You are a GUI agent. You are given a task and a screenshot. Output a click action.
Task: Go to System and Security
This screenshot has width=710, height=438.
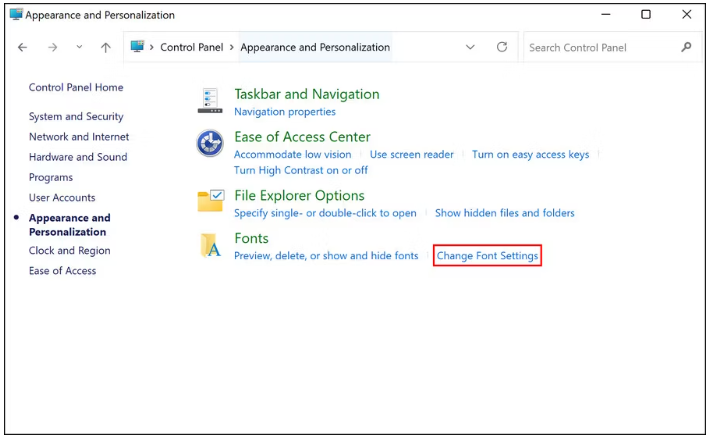[76, 116]
